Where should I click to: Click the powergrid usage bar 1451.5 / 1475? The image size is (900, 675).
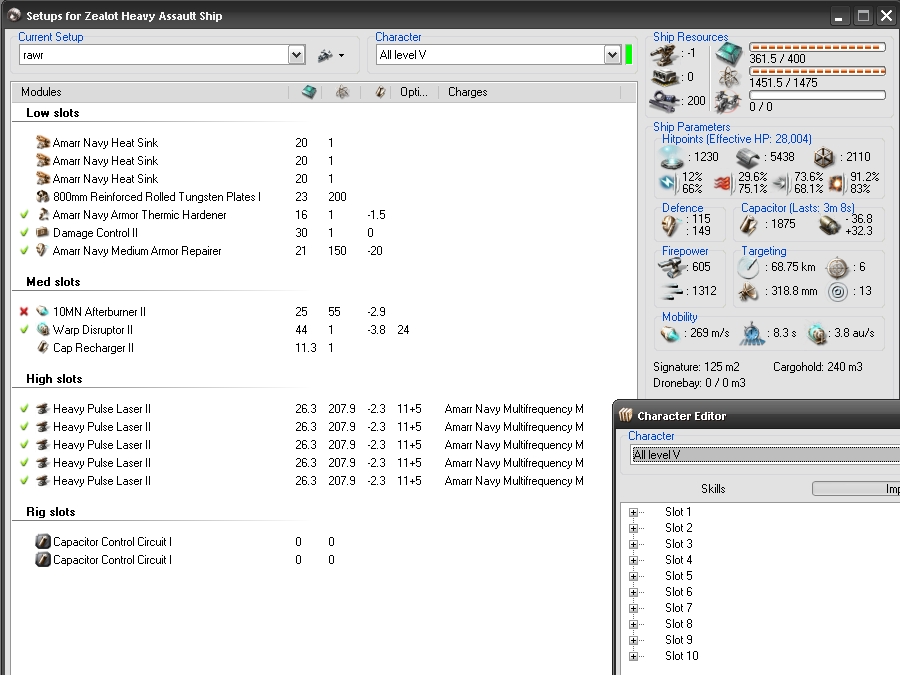817,71
